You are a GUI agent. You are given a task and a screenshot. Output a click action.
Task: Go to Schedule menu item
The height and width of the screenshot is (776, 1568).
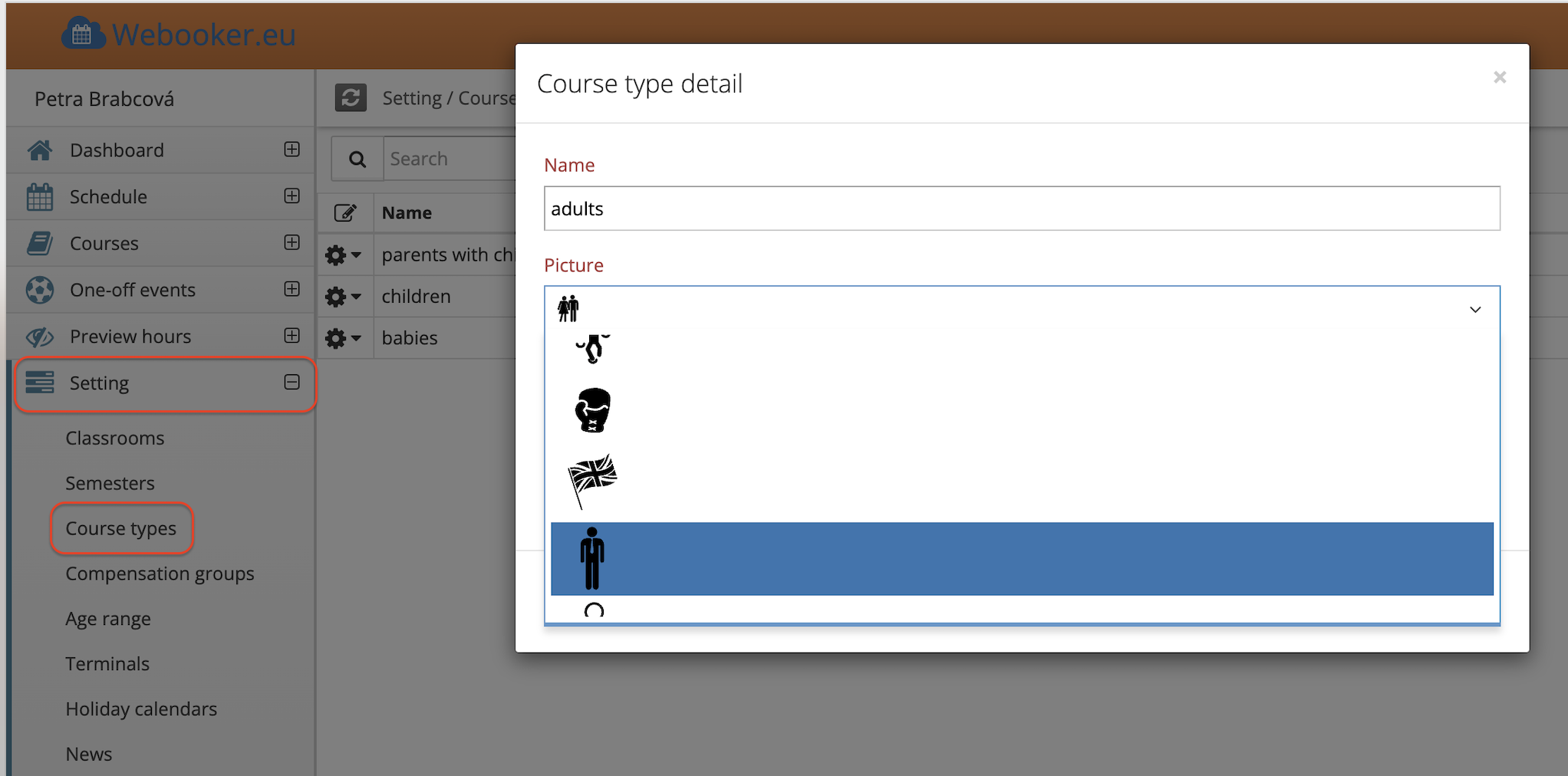(x=108, y=197)
